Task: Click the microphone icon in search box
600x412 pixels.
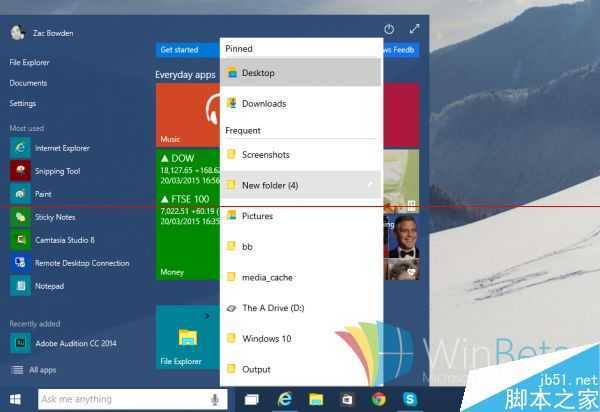Action: click(x=215, y=399)
